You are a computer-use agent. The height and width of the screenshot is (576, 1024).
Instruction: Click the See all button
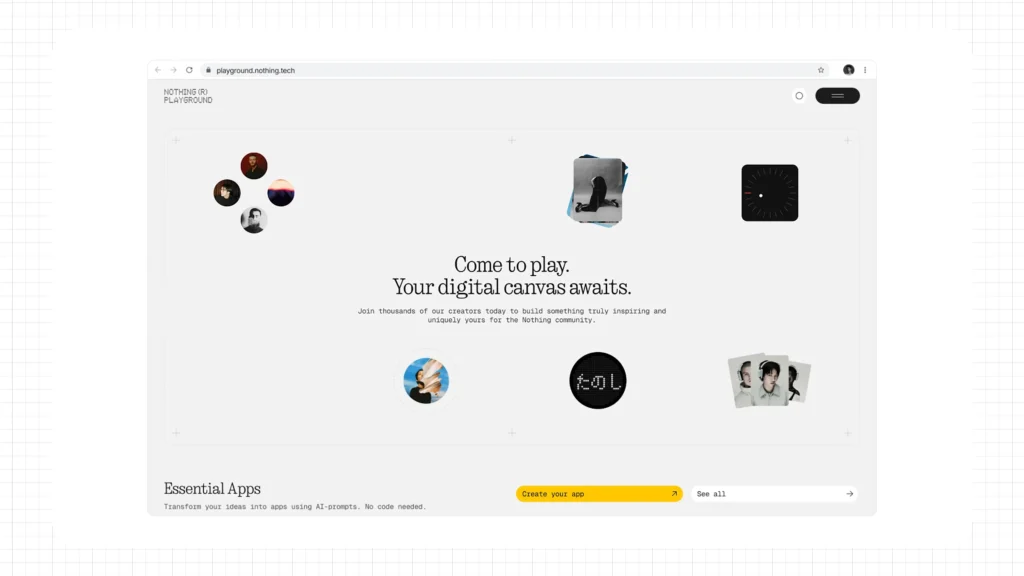(775, 494)
